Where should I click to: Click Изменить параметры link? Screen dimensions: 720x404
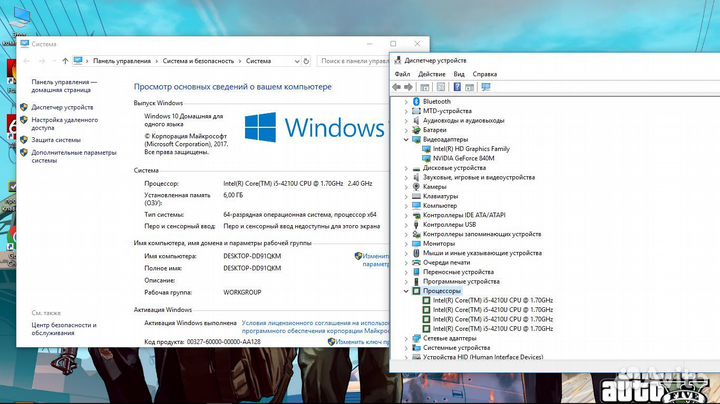pyautogui.click(x=375, y=260)
